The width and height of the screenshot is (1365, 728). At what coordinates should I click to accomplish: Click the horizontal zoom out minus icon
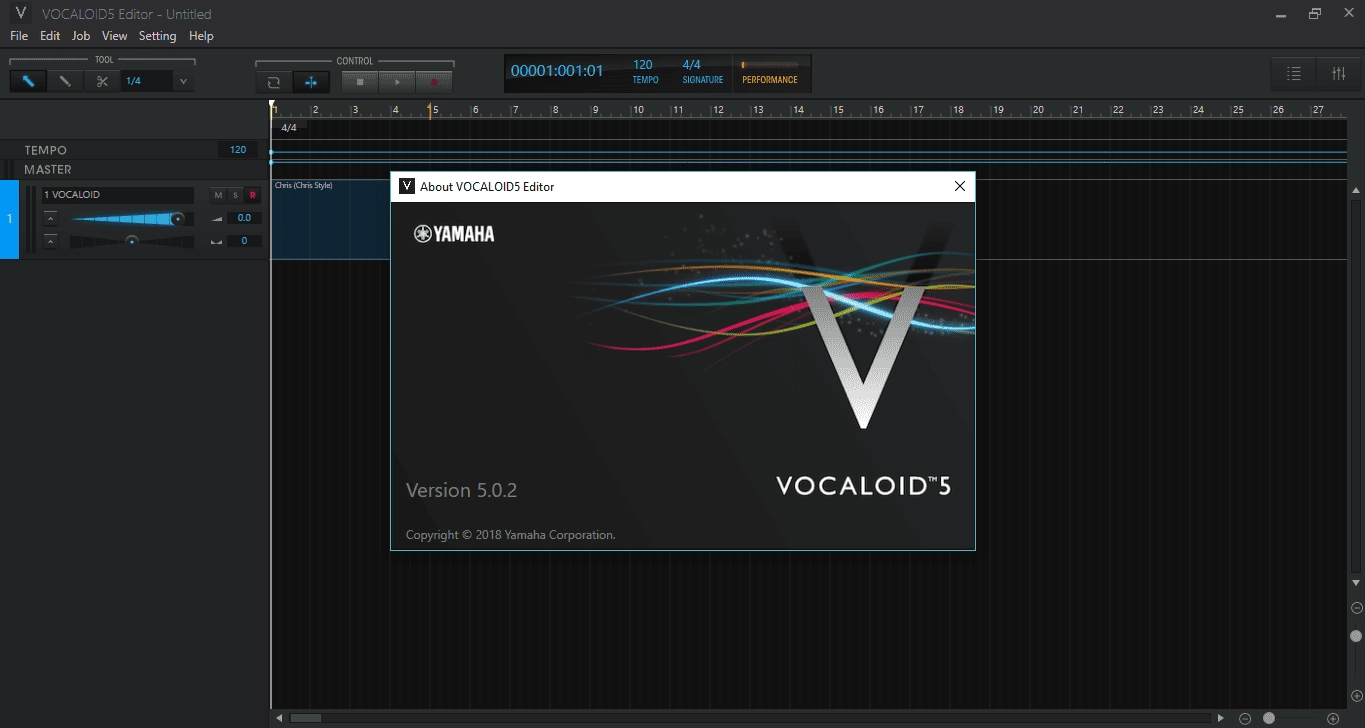1245,718
